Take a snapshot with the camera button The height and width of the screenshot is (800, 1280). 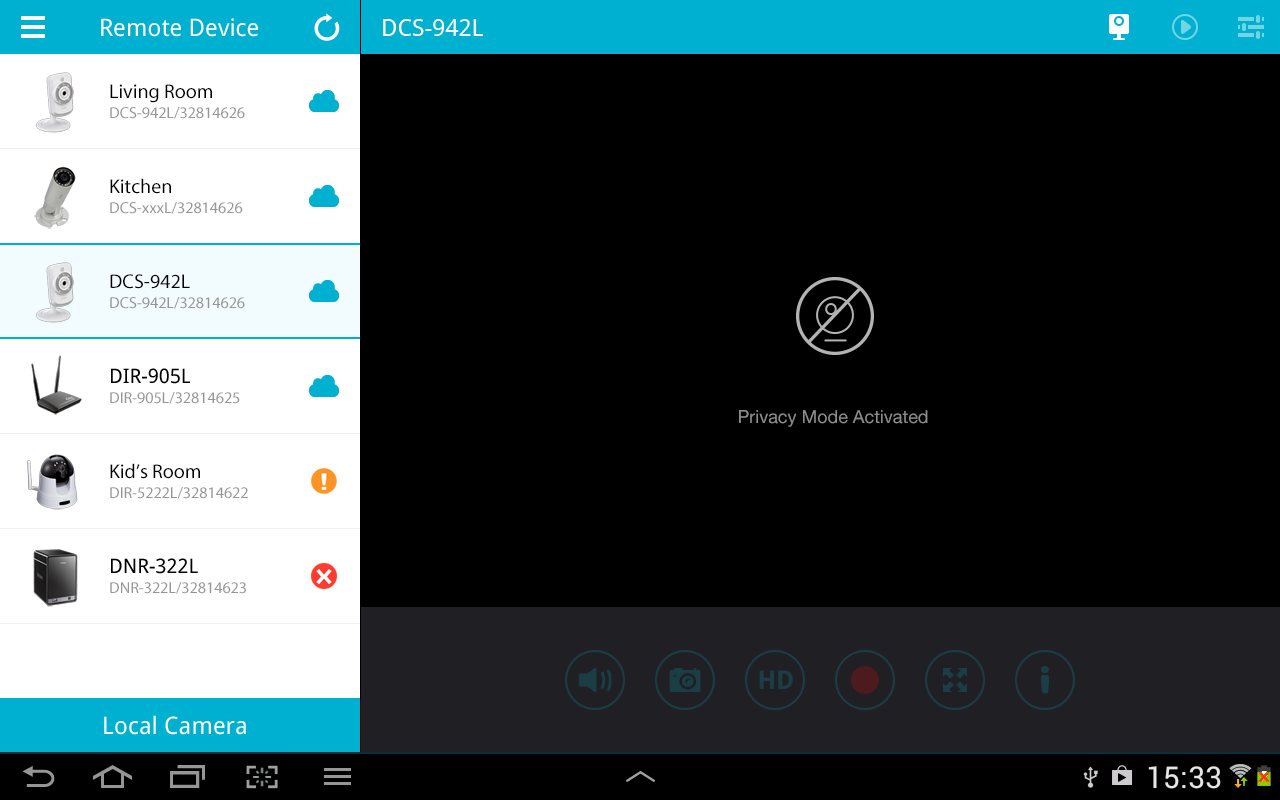pos(685,681)
